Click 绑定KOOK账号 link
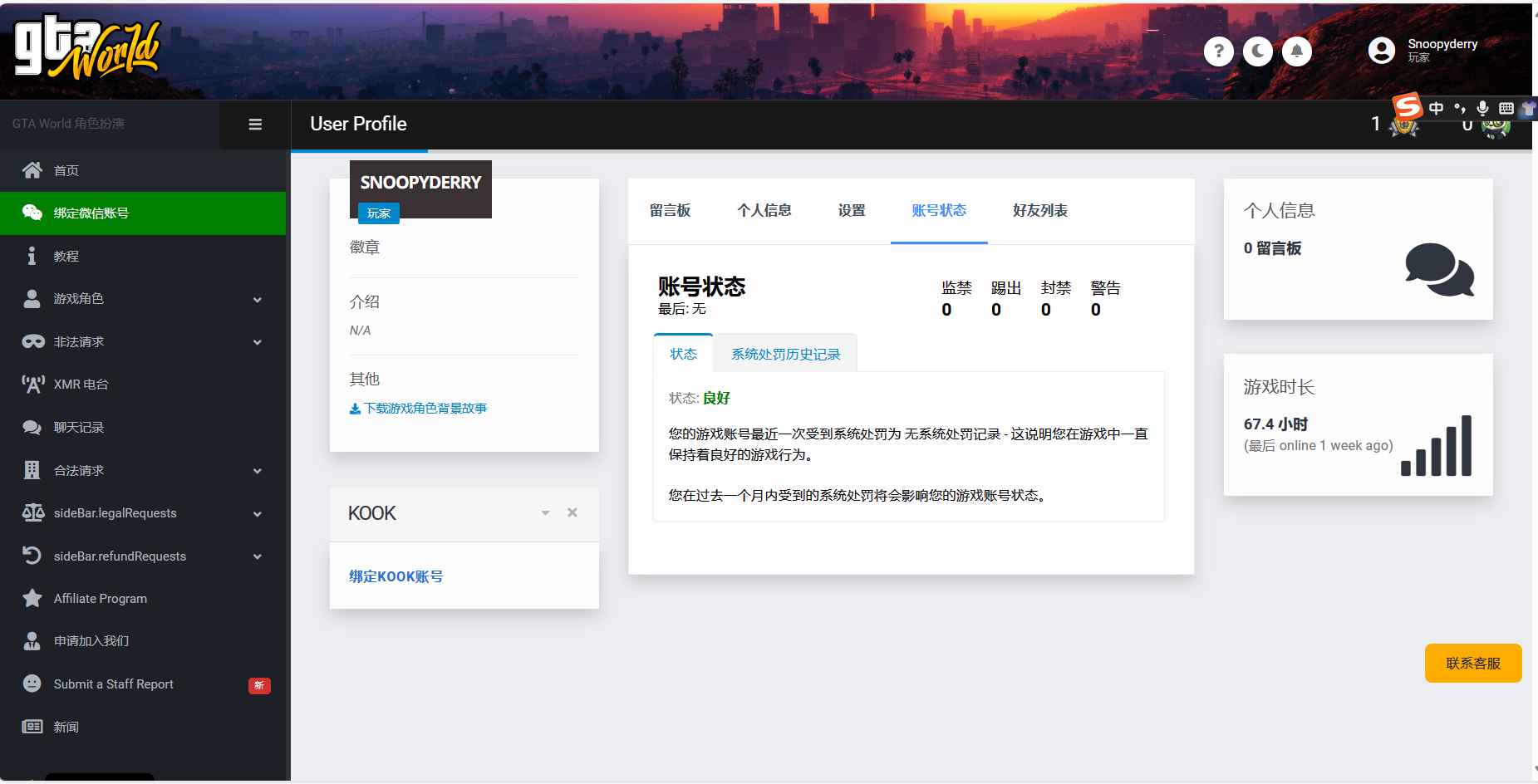1538x784 pixels. pos(396,576)
